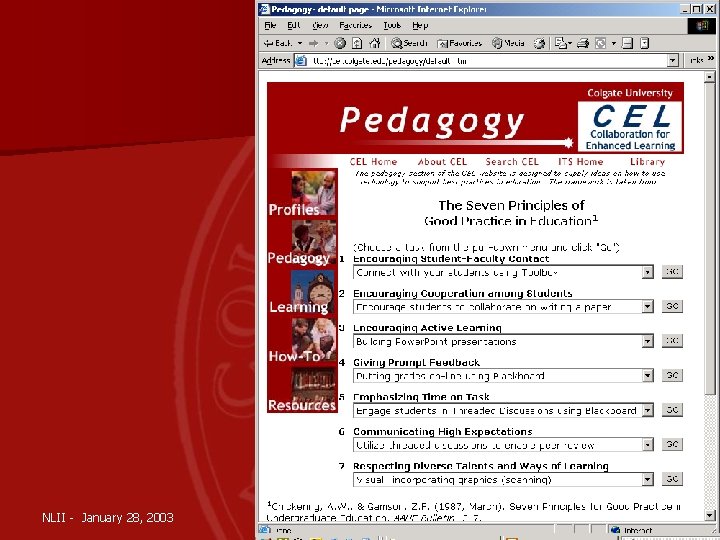Viewport: 720px width, 540px height.
Task: Click the page scrollbar down arrow
Action: pos(709,515)
